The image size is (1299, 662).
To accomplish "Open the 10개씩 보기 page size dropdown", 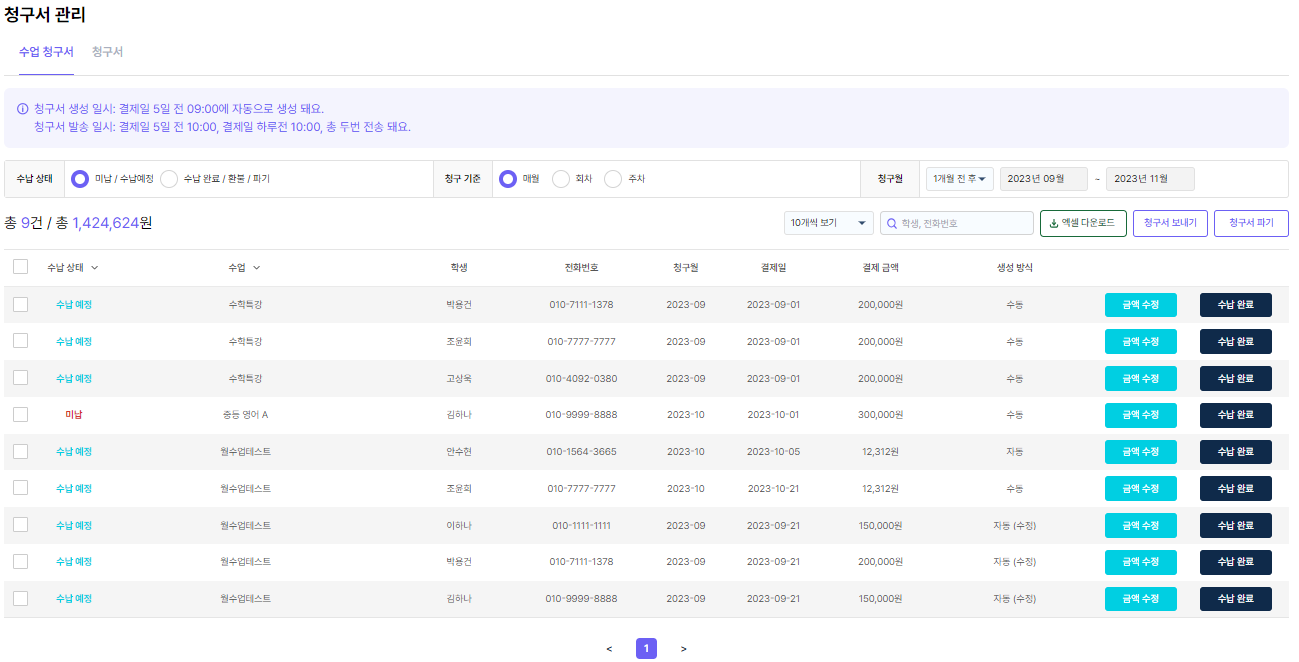I will (829, 223).
